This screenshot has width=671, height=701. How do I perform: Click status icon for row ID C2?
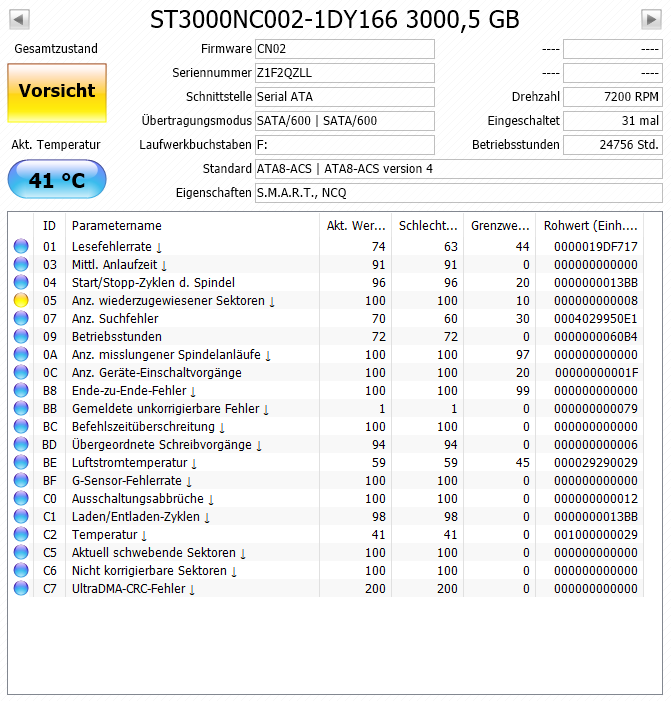click(21, 534)
